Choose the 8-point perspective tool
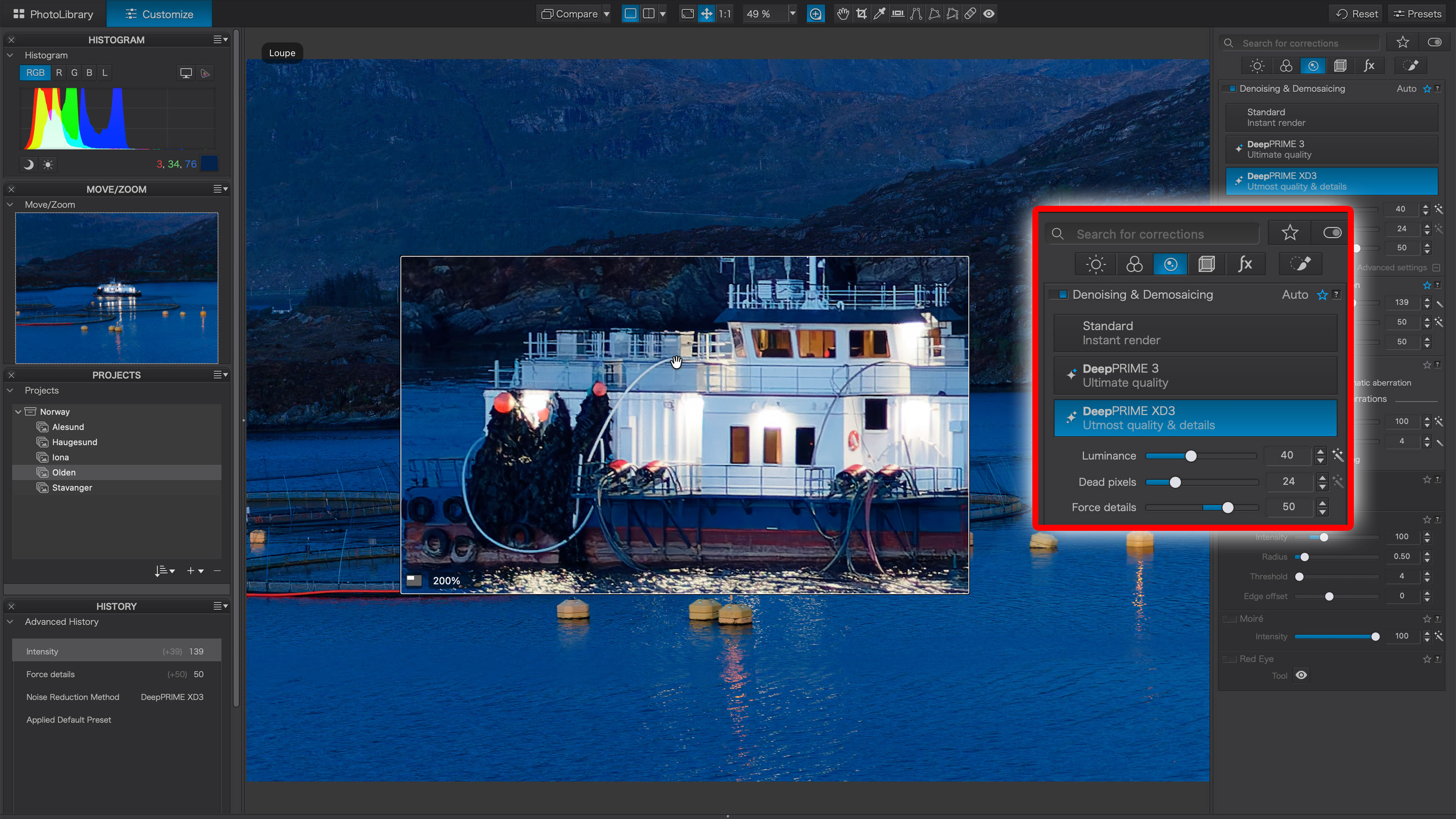1456x819 pixels. [952, 14]
